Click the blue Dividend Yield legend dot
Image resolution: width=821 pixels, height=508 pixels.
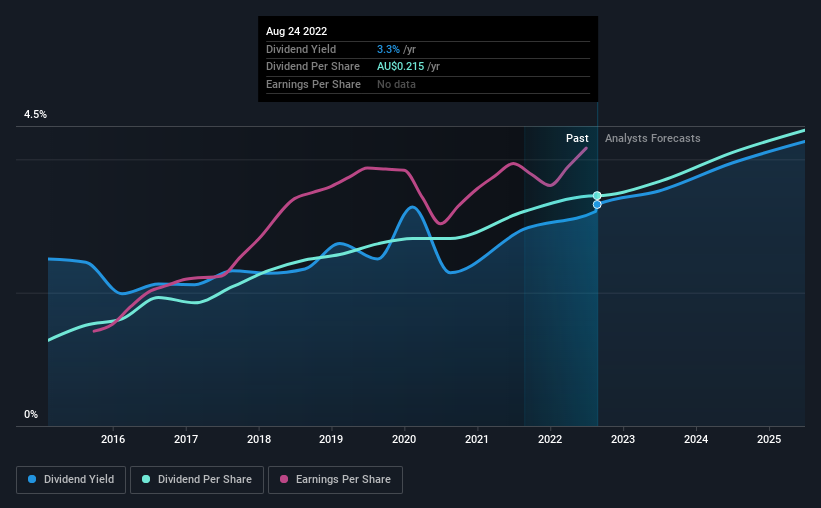point(32,479)
